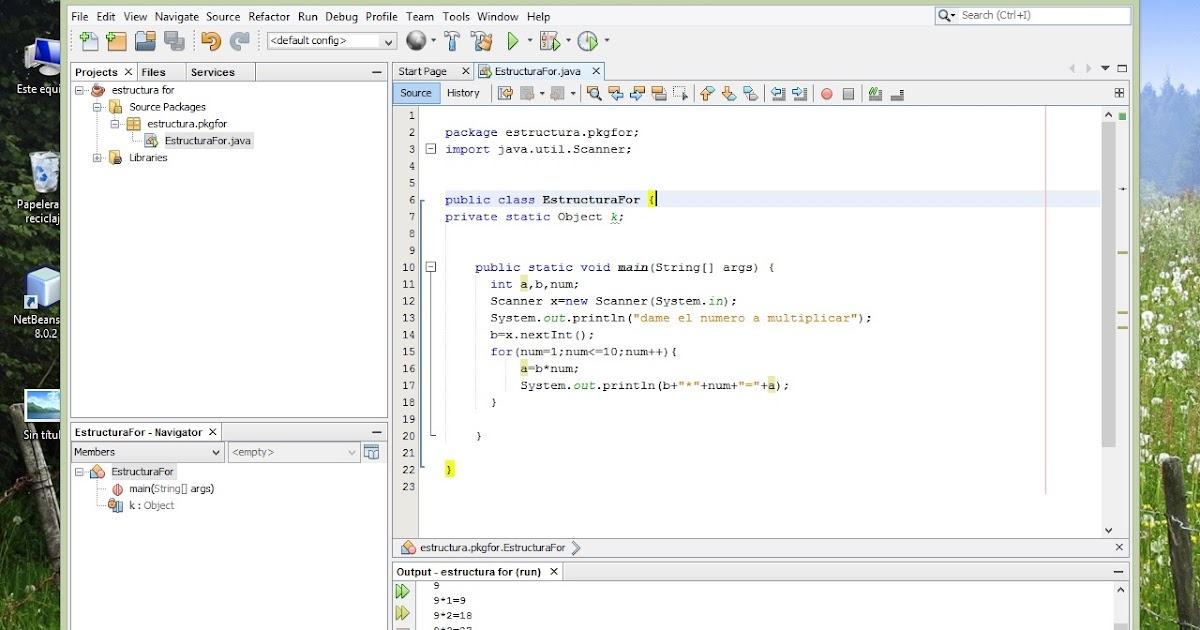Click the Toggle Bookmark icon in editor toolbar
The height and width of the screenshot is (630, 1200).
click(751, 93)
